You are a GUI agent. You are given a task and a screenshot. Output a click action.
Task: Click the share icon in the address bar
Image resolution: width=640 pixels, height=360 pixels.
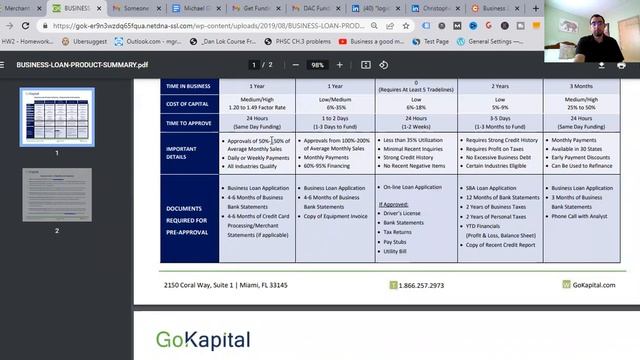390,26
